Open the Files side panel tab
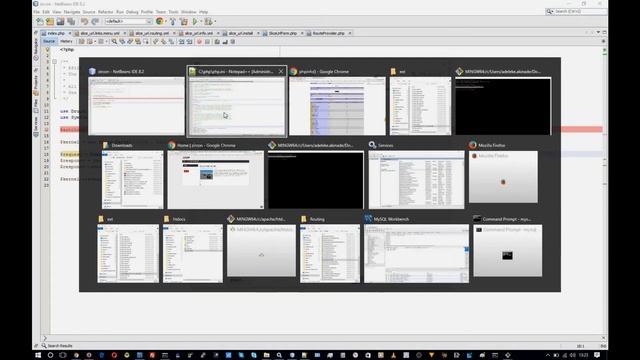The height and width of the screenshot is (360, 640). pyautogui.click(x=36, y=105)
